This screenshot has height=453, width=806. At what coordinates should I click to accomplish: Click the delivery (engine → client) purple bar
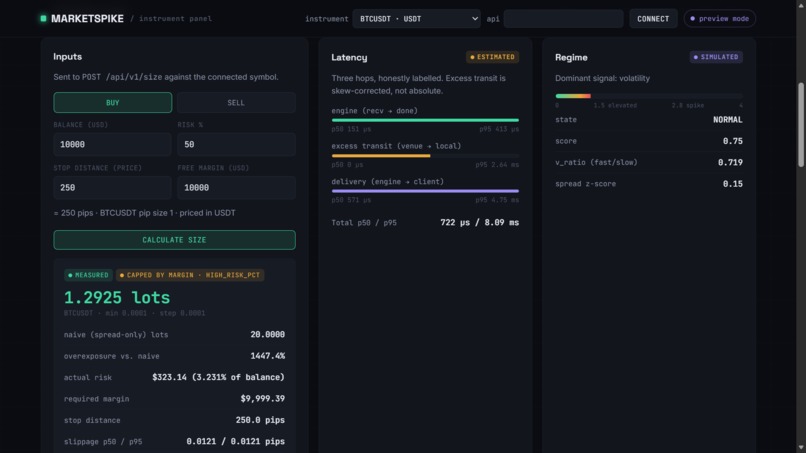coord(425,191)
